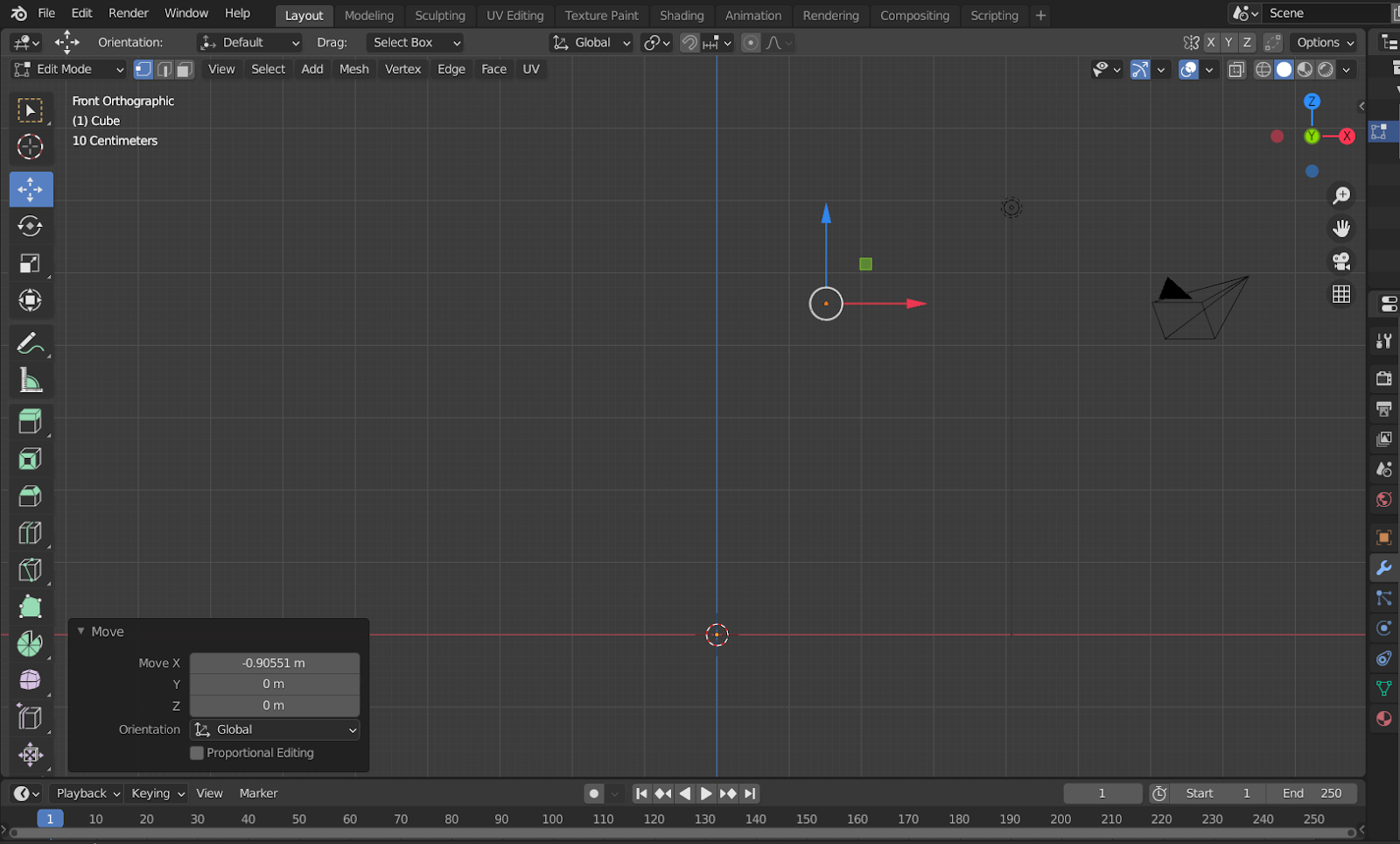Click the End frame 250 field
The width and height of the screenshot is (1400, 844).
click(1312, 793)
